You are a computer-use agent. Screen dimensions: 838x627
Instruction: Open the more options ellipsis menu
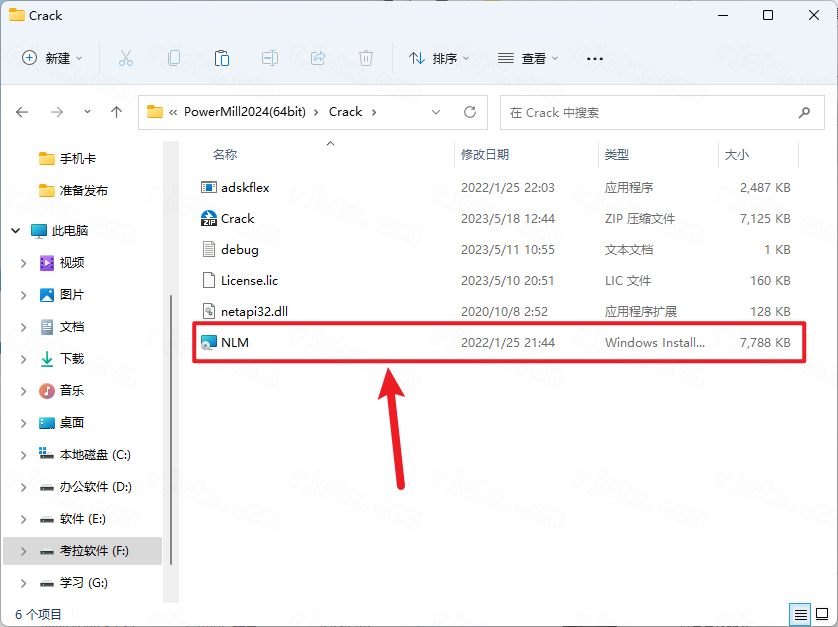595,58
